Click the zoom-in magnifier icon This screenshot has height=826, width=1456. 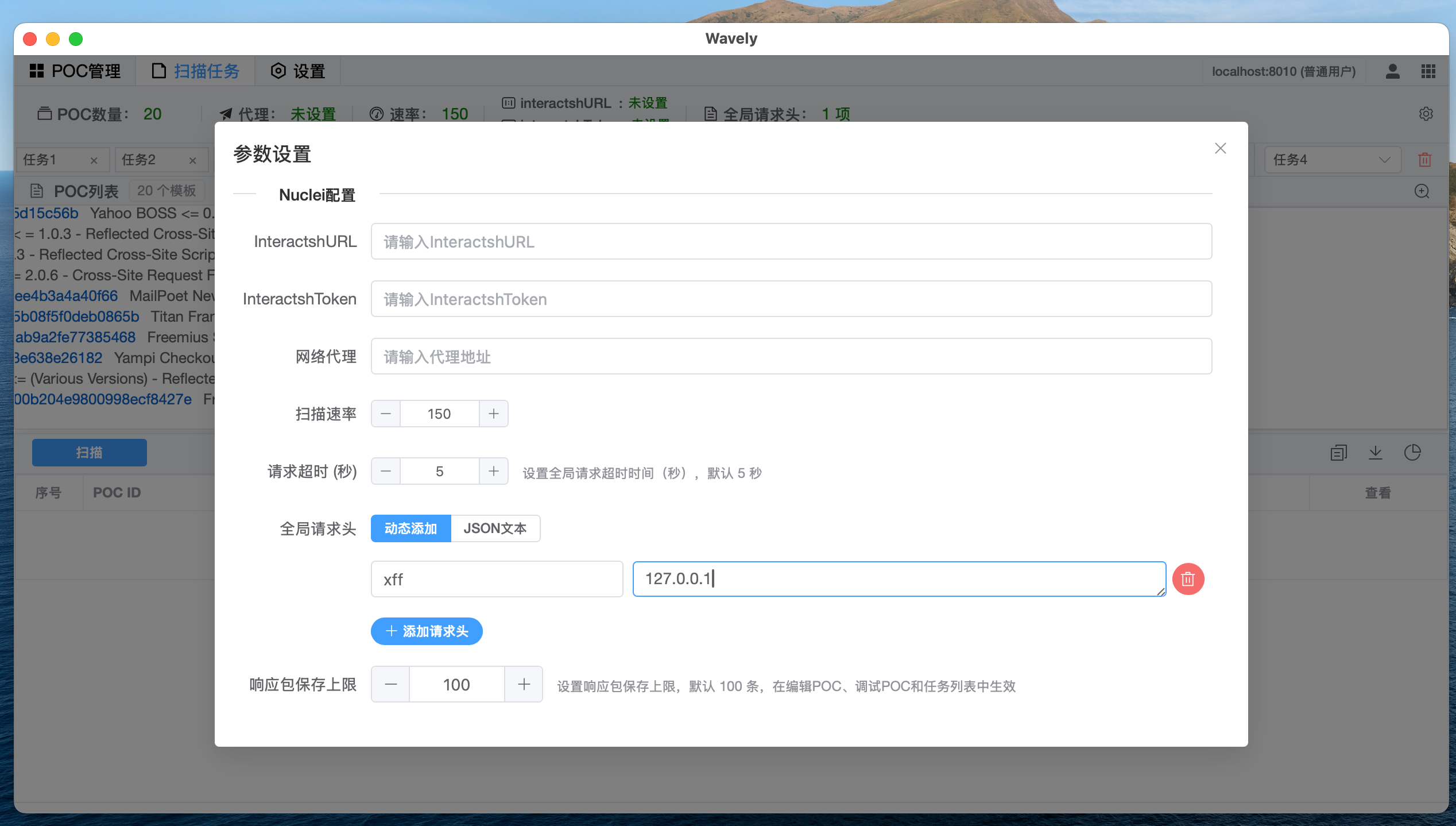tap(1422, 191)
